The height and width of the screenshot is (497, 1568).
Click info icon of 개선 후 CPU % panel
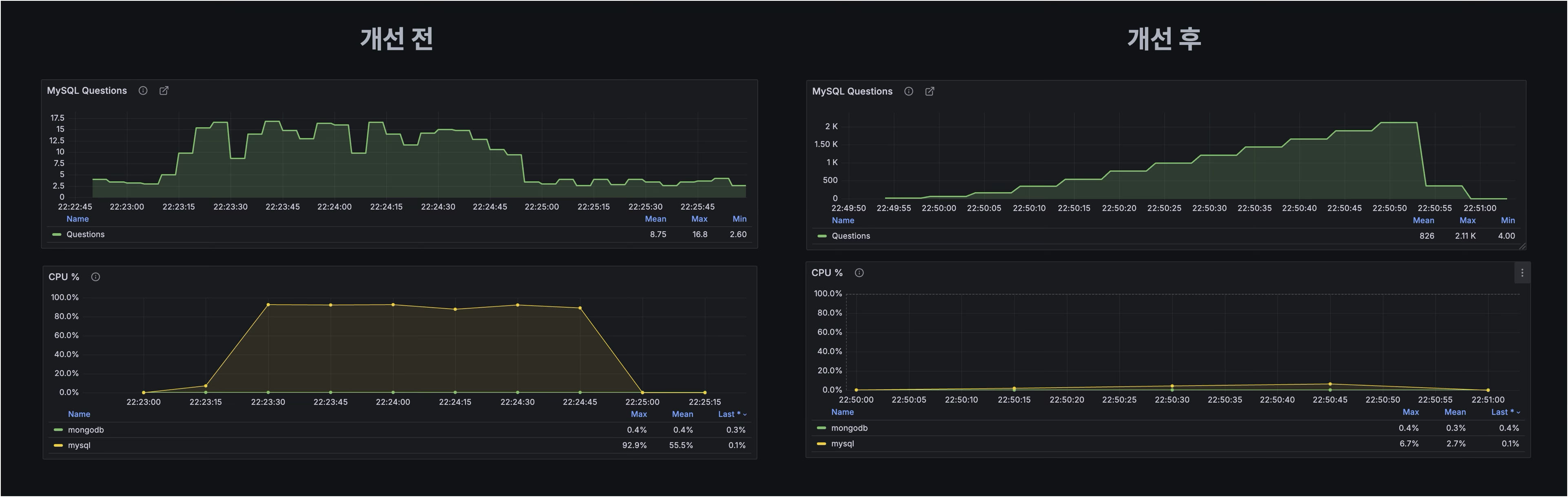point(859,273)
